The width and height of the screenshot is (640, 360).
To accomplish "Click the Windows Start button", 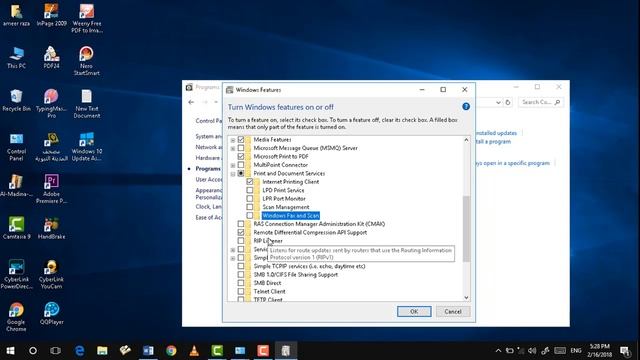I will [x=10, y=351].
